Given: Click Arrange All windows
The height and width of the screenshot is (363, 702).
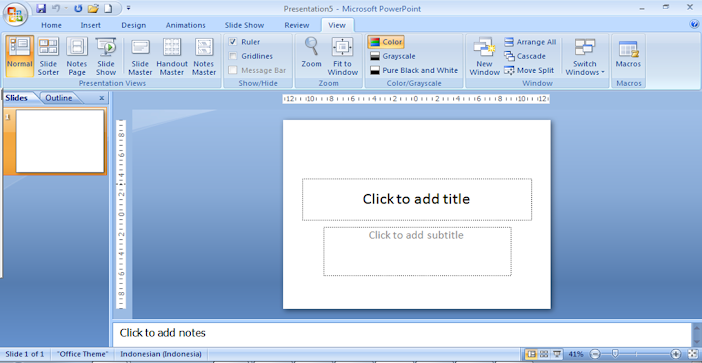Looking at the screenshot, I should tap(530, 42).
